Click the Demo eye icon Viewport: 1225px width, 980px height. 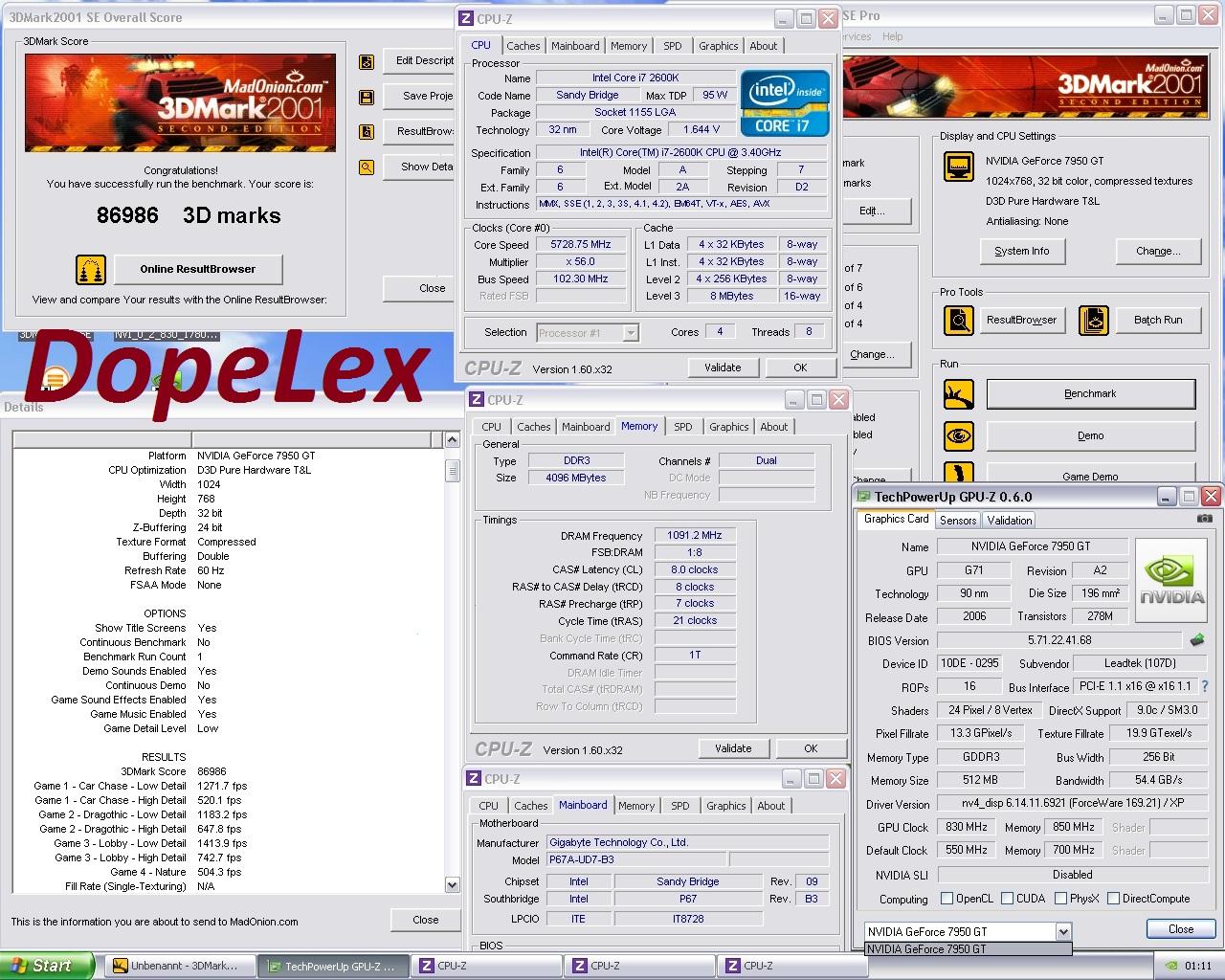coord(959,436)
